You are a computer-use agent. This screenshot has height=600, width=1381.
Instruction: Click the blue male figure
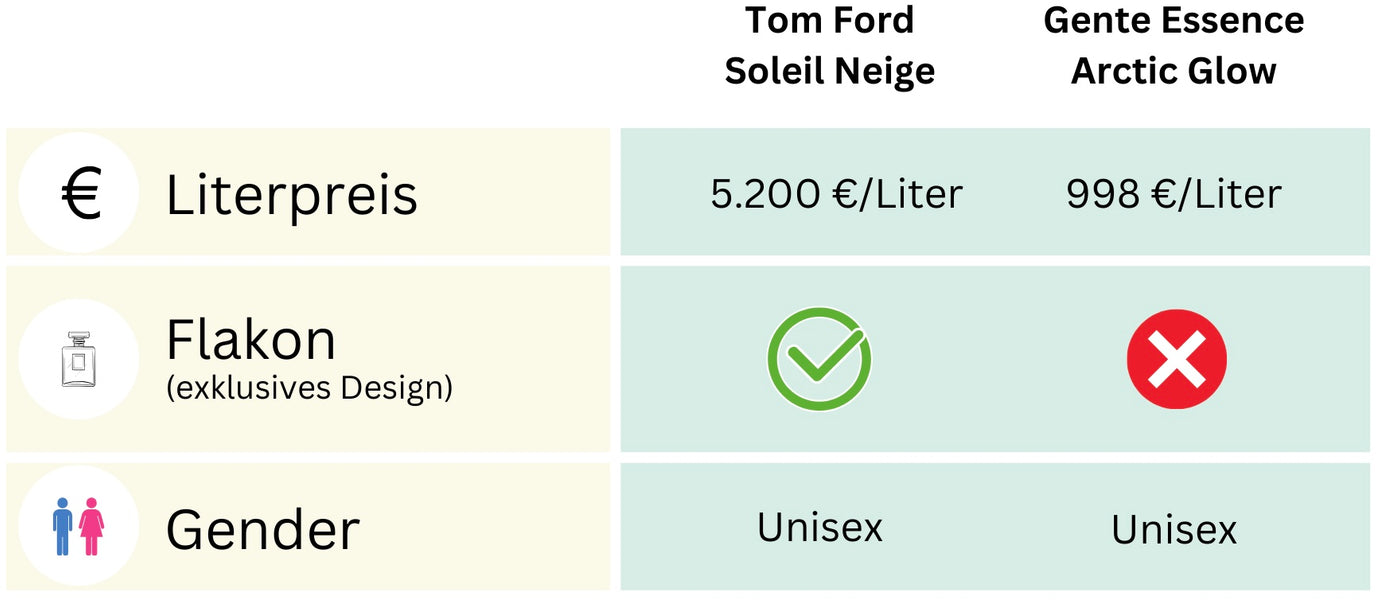coord(63,527)
